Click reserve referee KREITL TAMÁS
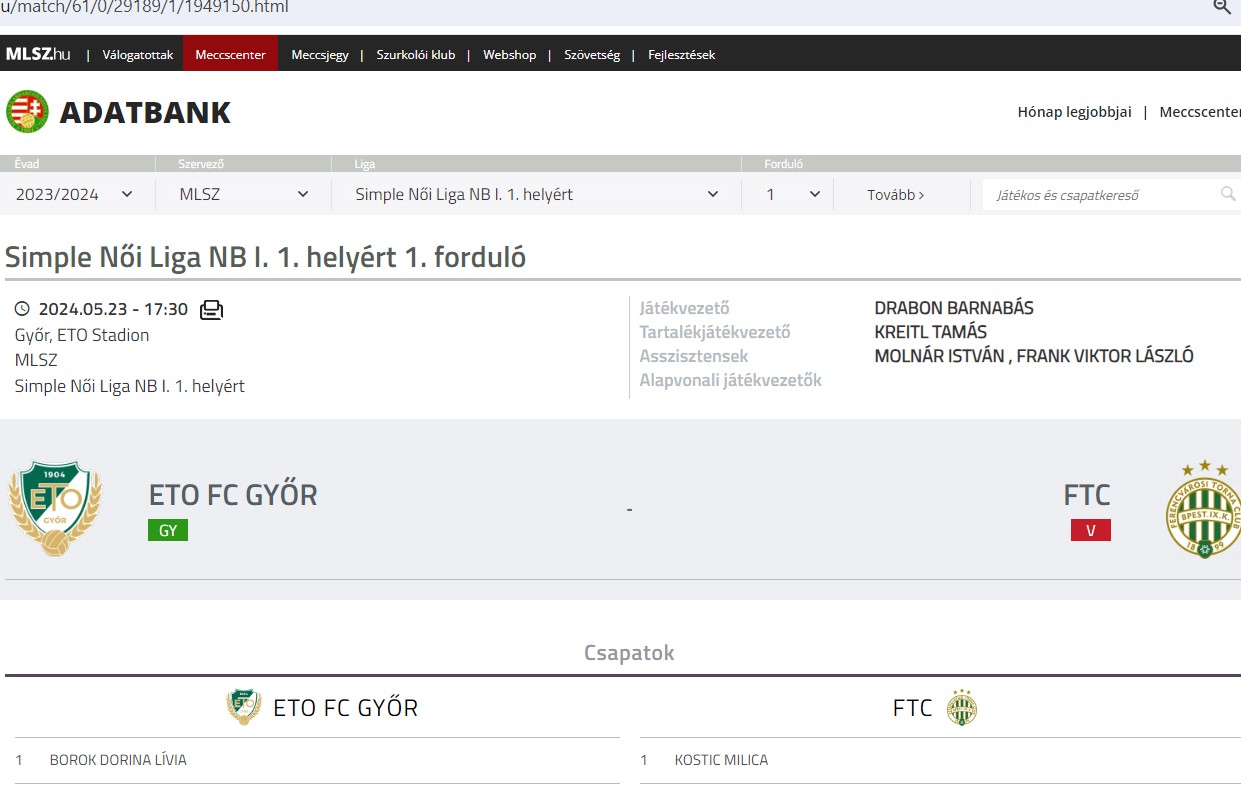Viewport: 1241px width, 793px height. click(x=930, y=332)
